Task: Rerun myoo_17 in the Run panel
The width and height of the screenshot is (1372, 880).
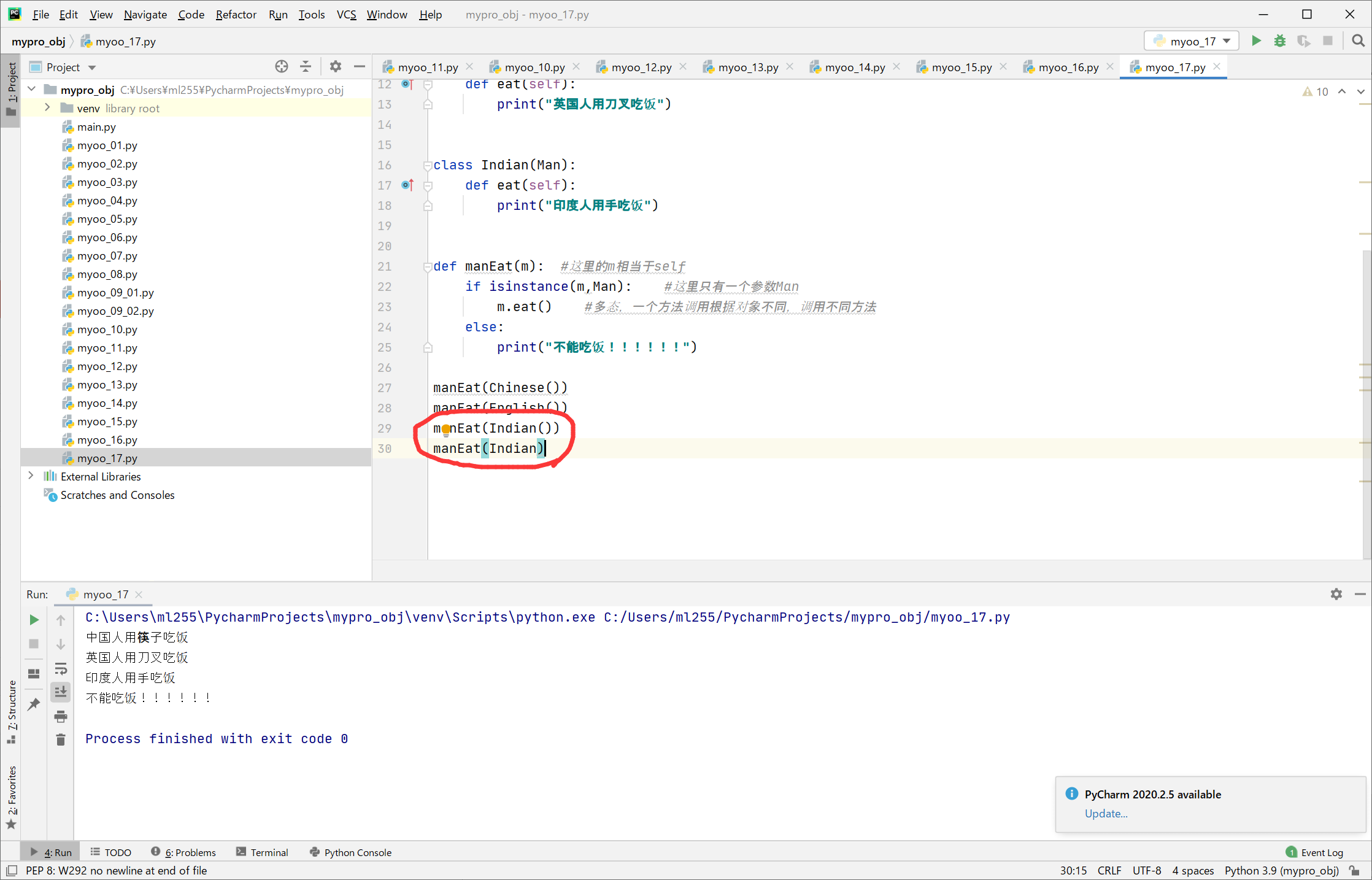Action: 34,620
